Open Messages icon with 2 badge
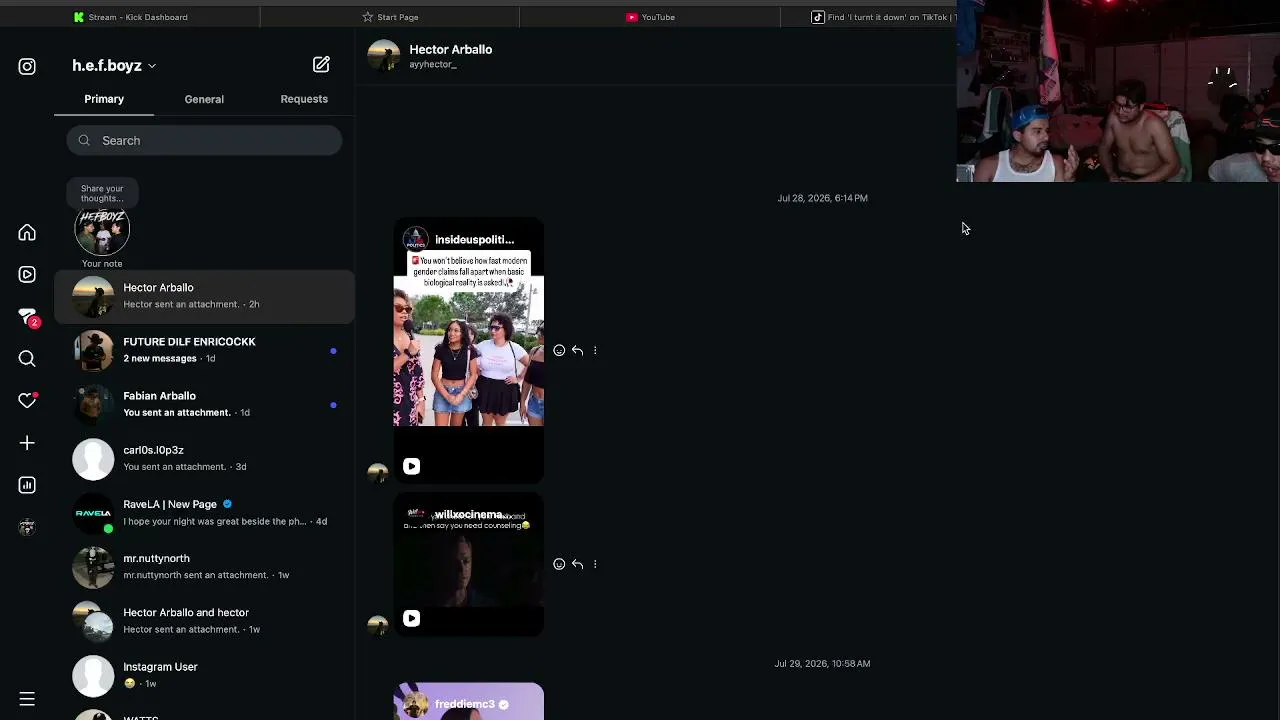 pos(27,317)
